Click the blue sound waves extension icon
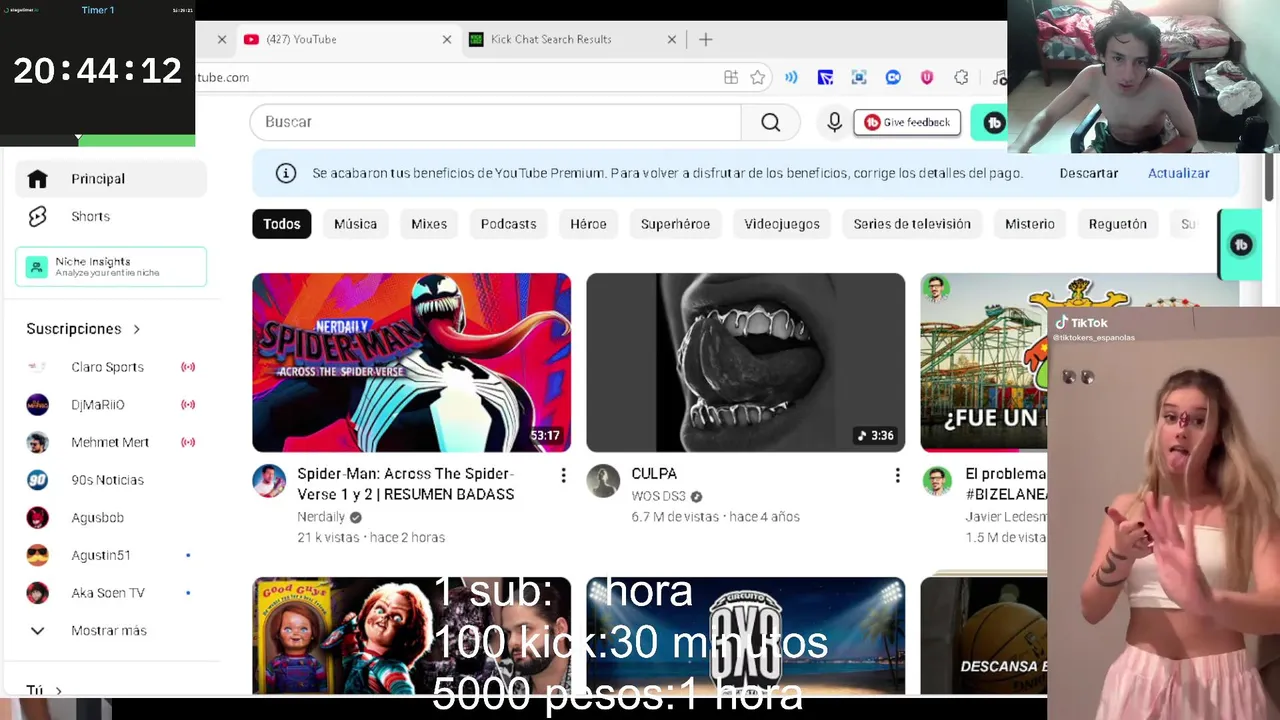This screenshot has width=1280, height=720. point(791,77)
